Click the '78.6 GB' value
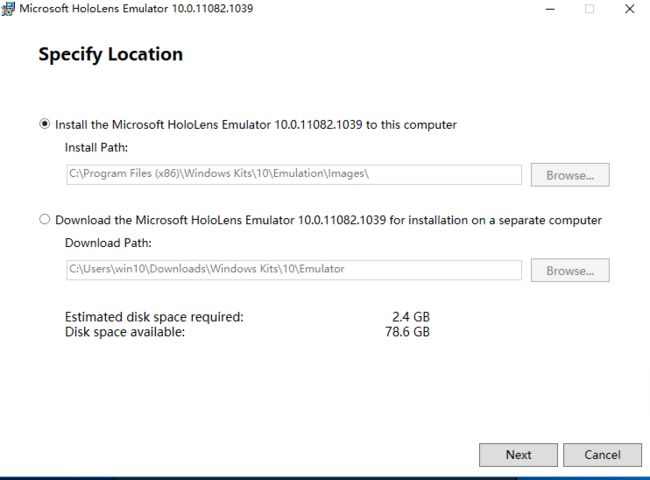This screenshot has width=650, height=480. (x=407, y=332)
